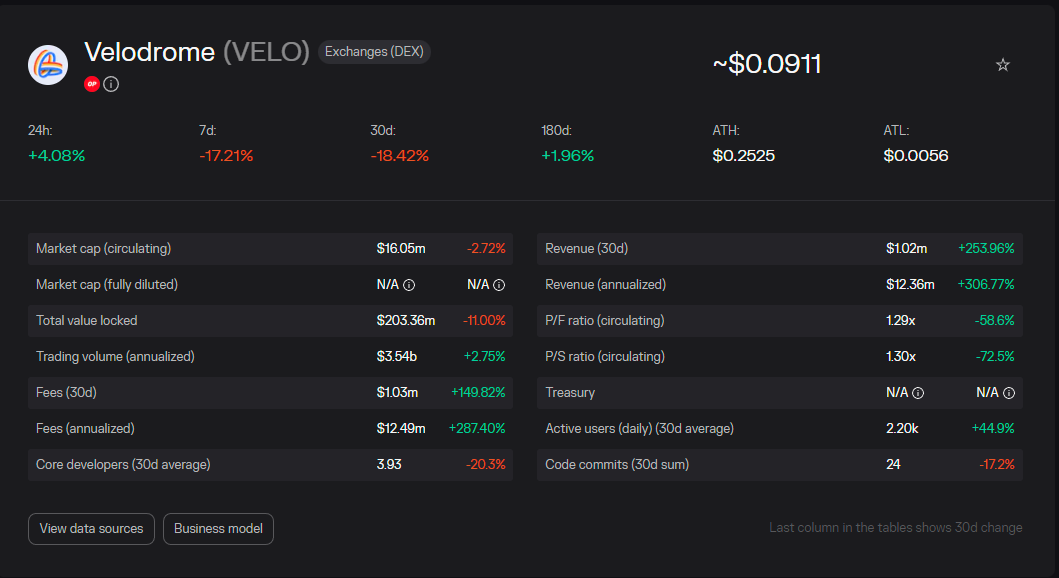Click the 3.93 core developers value
The image size is (1059, 578).
pyautogui.click(x=389, y=465)
